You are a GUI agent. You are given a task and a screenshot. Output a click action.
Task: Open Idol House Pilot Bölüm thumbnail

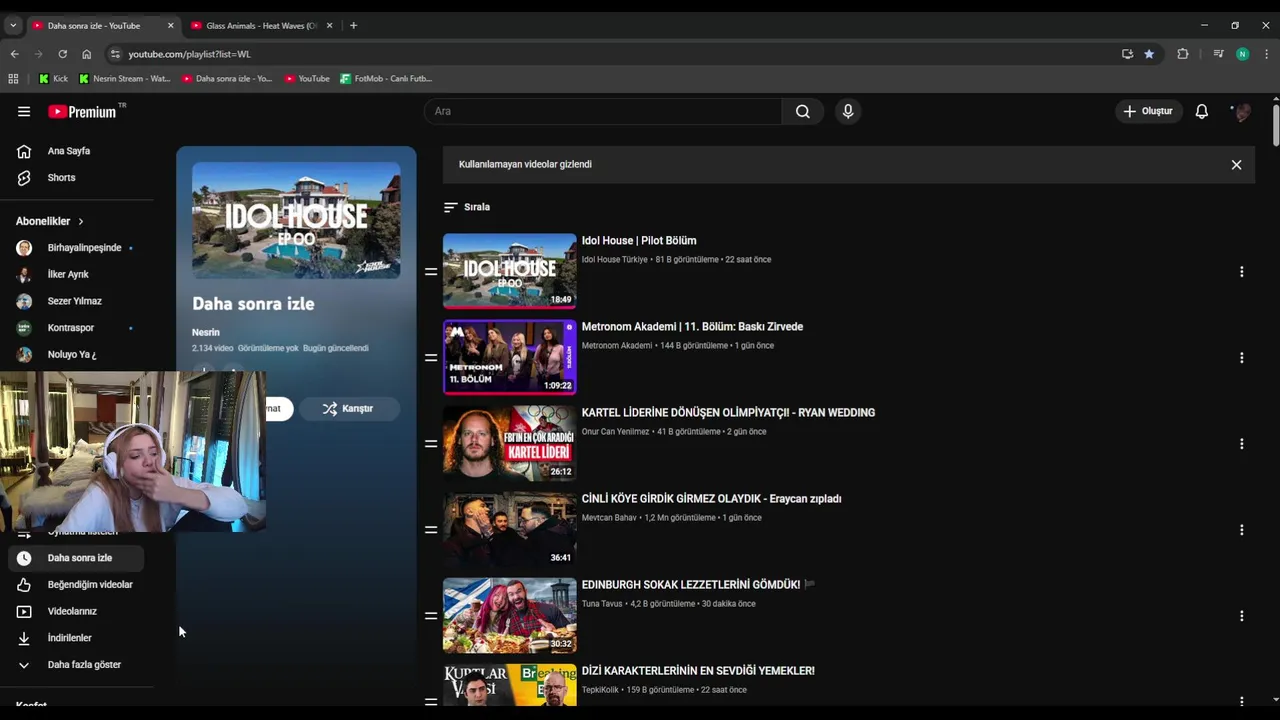pyautogui.click(x=510, y=271)
